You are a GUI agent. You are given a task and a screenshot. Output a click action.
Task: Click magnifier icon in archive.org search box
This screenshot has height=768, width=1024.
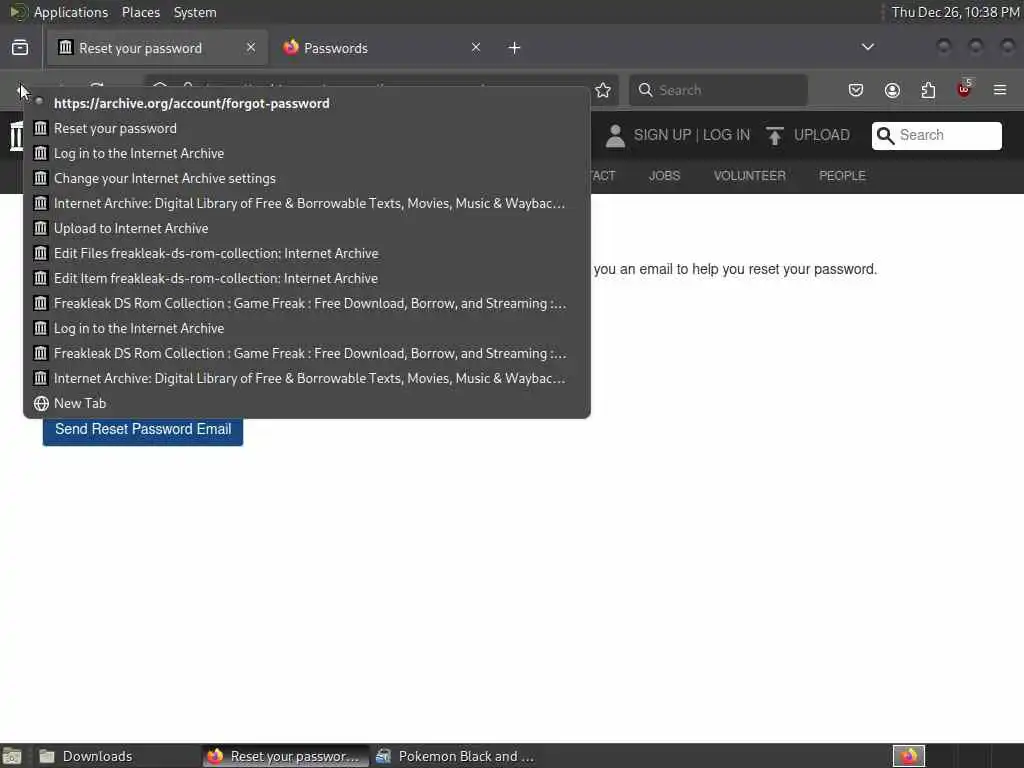click(886, 135)
